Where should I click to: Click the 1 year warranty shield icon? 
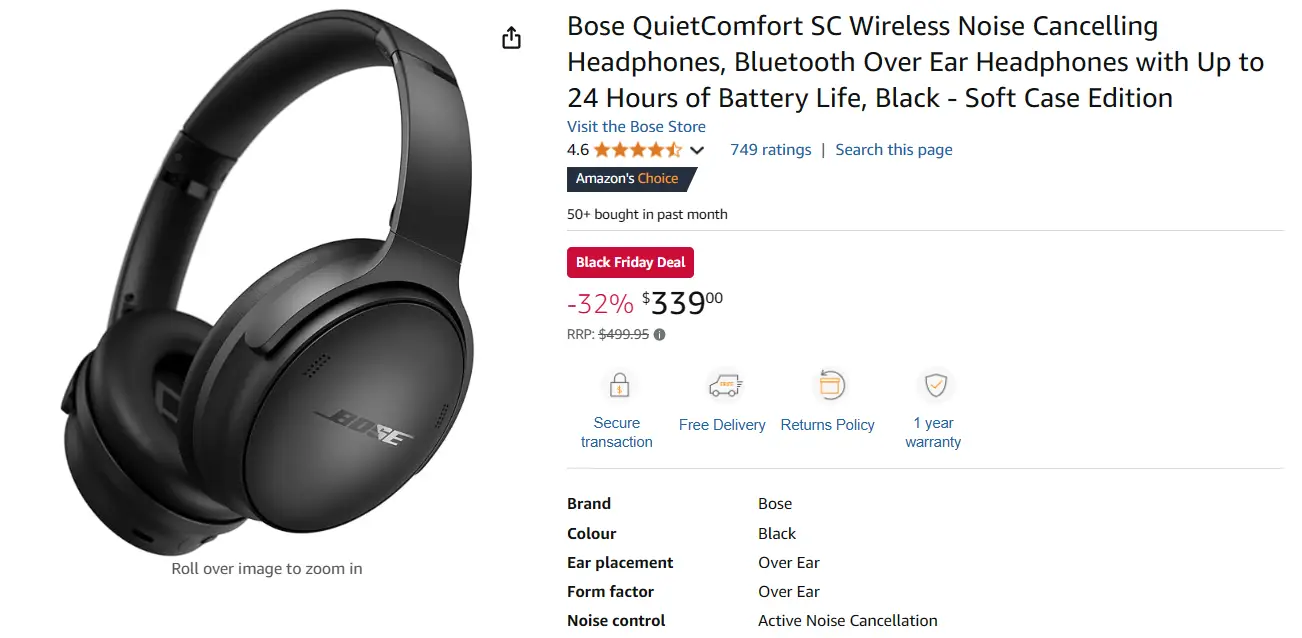tap(935, 385)
